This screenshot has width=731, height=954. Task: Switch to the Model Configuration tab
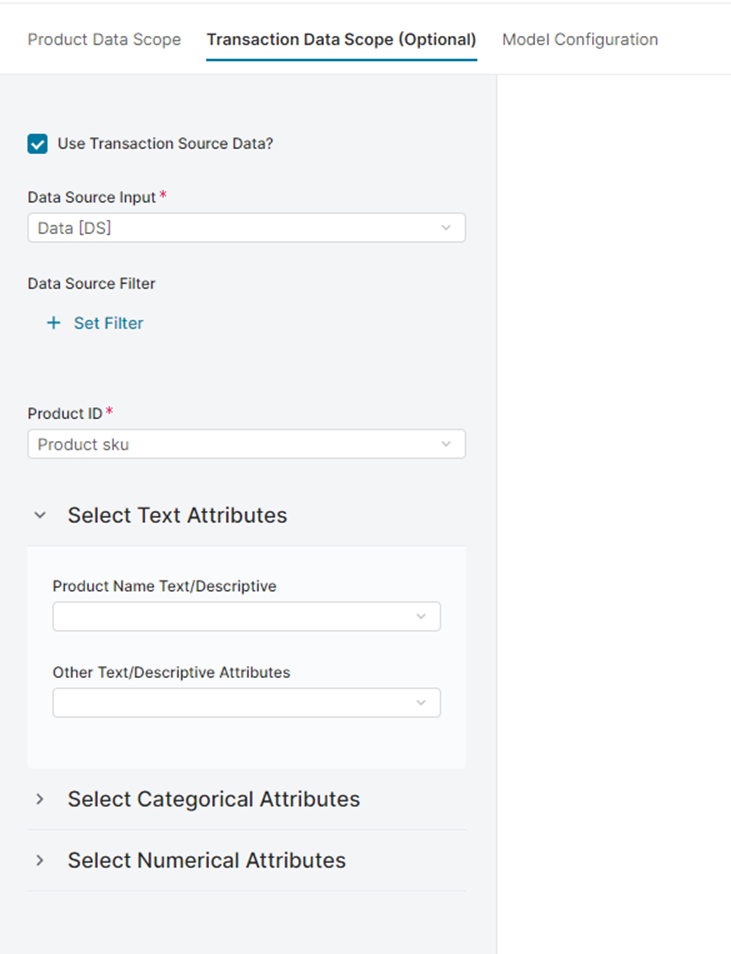[x=580, y=40]
